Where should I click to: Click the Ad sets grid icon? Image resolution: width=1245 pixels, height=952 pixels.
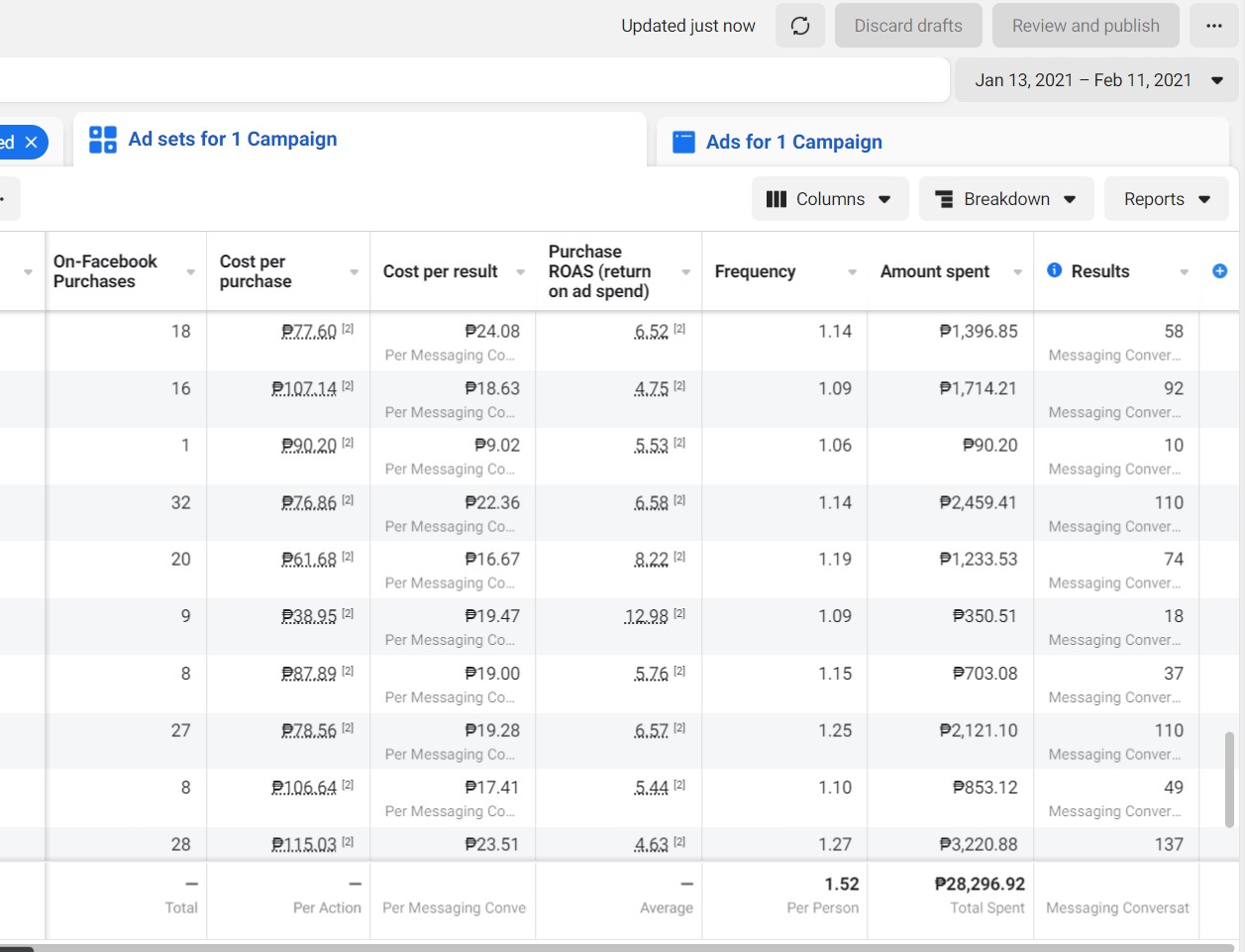(103, 140)
